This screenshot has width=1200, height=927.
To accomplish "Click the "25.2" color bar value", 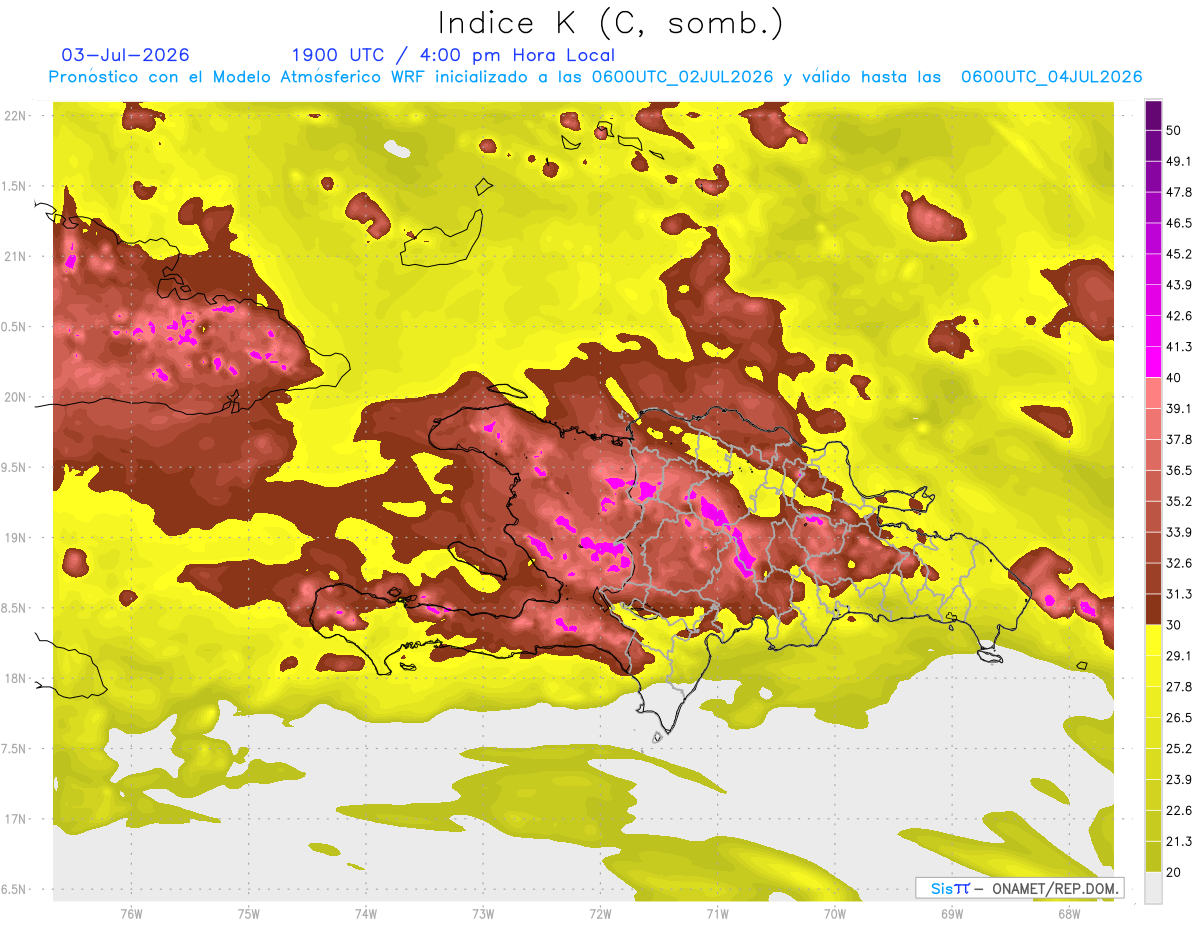I will 1179,748.
